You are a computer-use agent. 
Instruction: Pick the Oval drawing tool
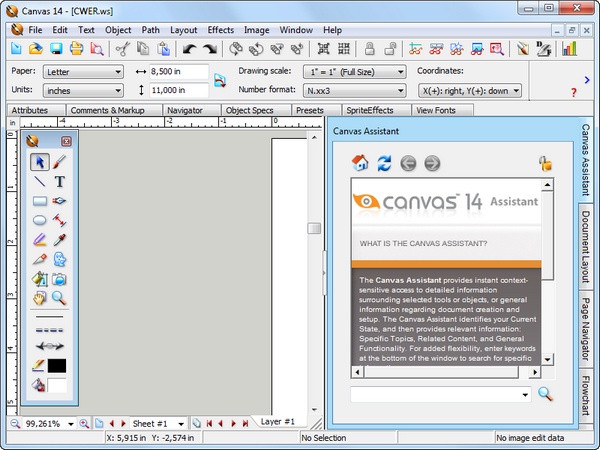(x=39, y=221)
